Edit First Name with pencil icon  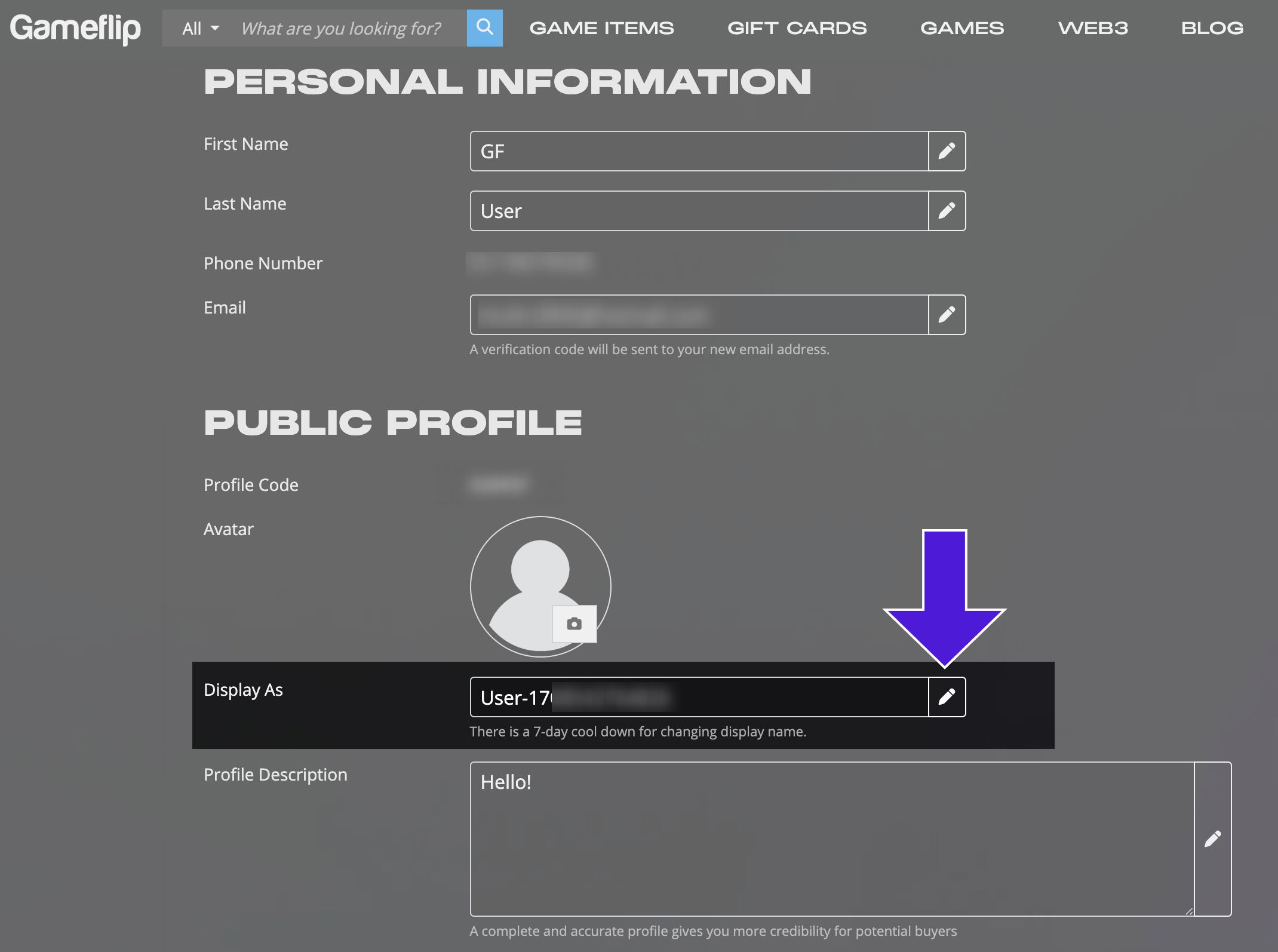coord(947,151)
